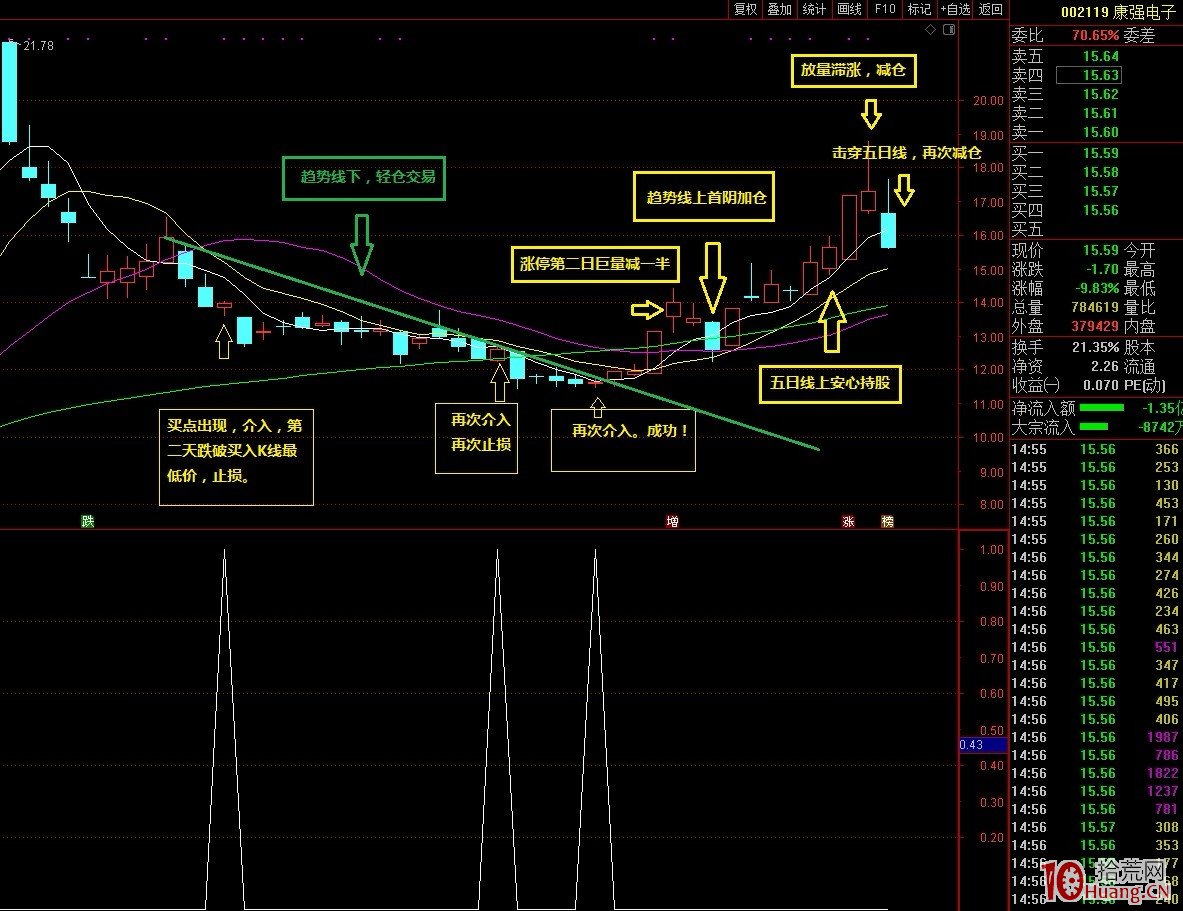Click 外盘 value 379429

(1095, 326)
